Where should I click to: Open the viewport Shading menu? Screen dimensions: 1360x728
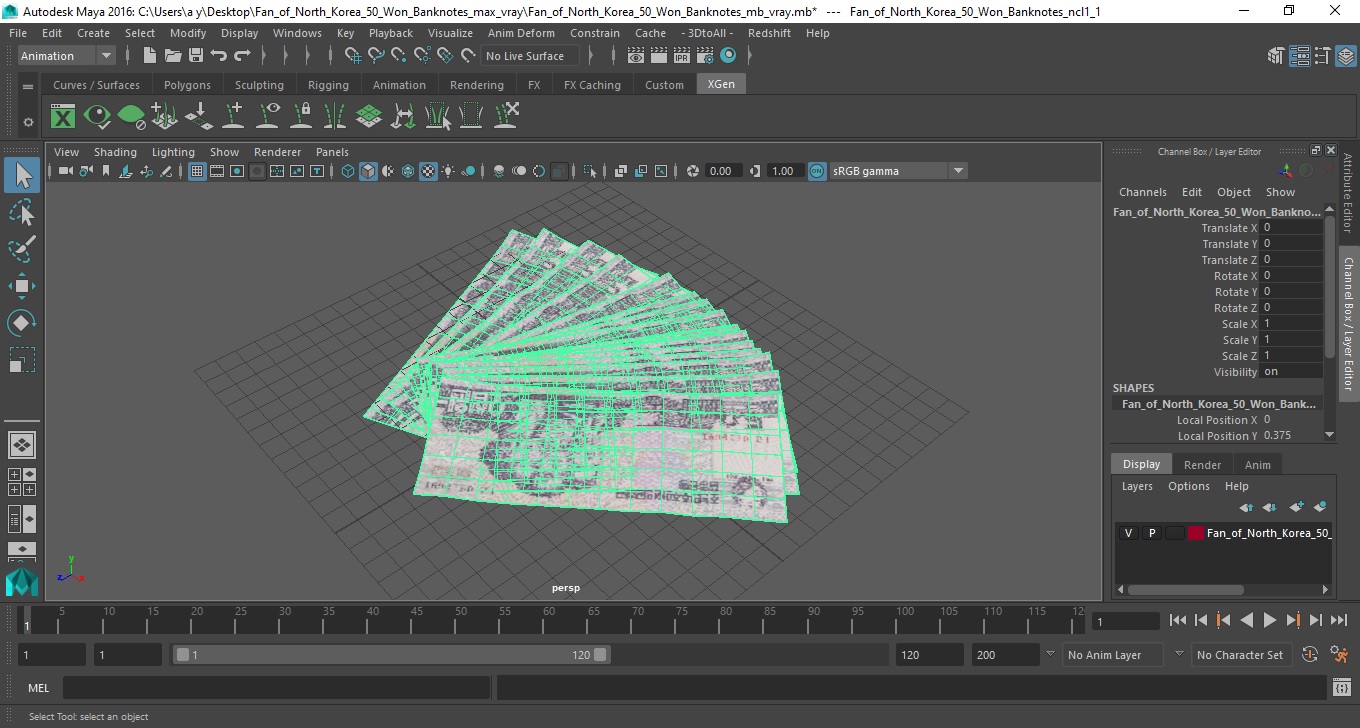tap(115, 152)
